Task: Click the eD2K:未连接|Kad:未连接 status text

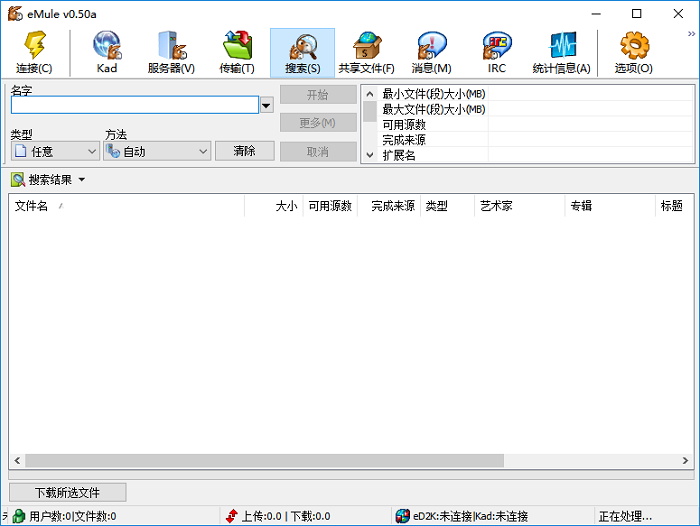Action: click(x=471, y=517)
